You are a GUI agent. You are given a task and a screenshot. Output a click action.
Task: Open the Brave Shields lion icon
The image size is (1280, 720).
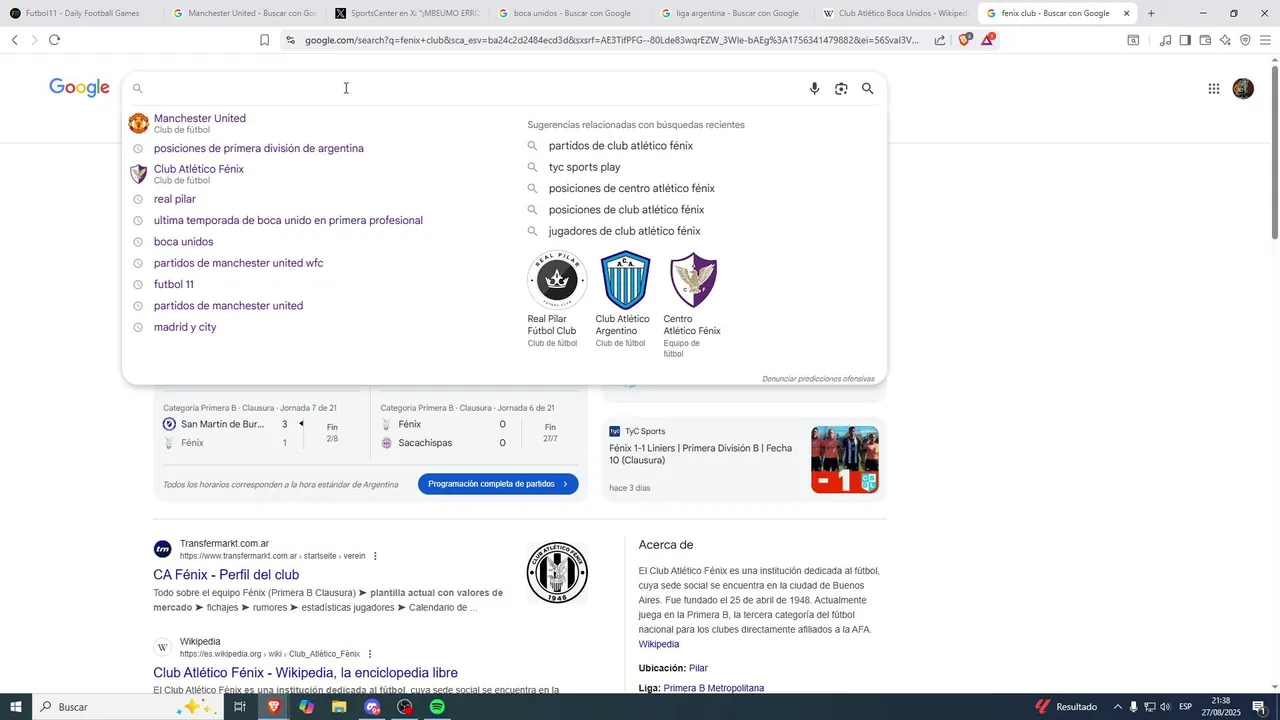click(964, 40)
